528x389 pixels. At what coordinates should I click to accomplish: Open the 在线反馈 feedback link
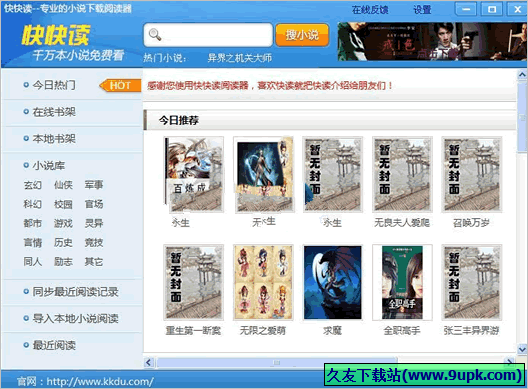pyautogui.click(x=370, y=9)
